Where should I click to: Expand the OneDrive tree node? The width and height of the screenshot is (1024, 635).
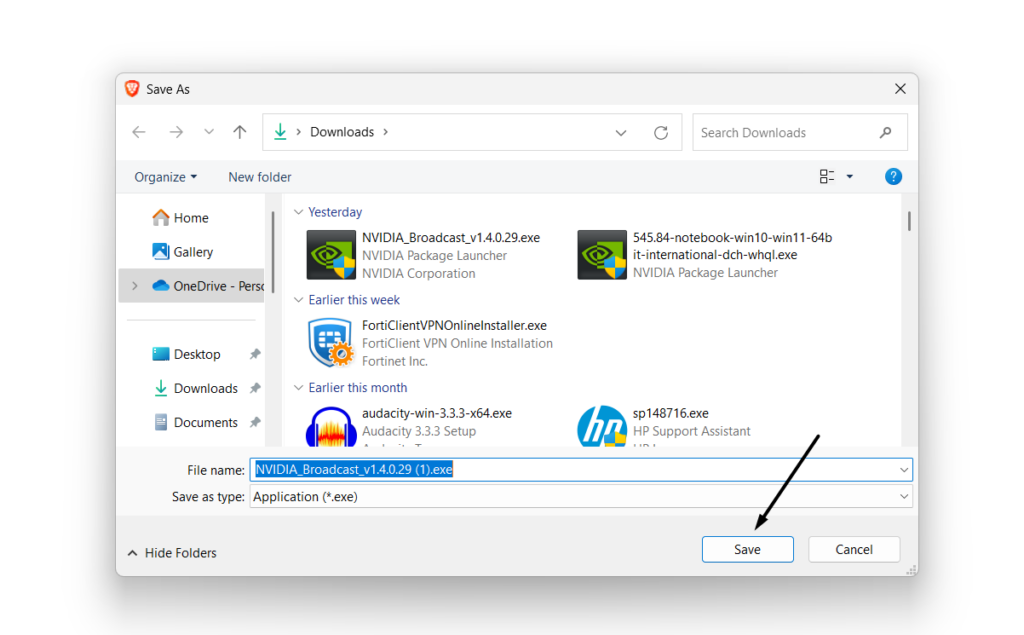tap(135, 286)
